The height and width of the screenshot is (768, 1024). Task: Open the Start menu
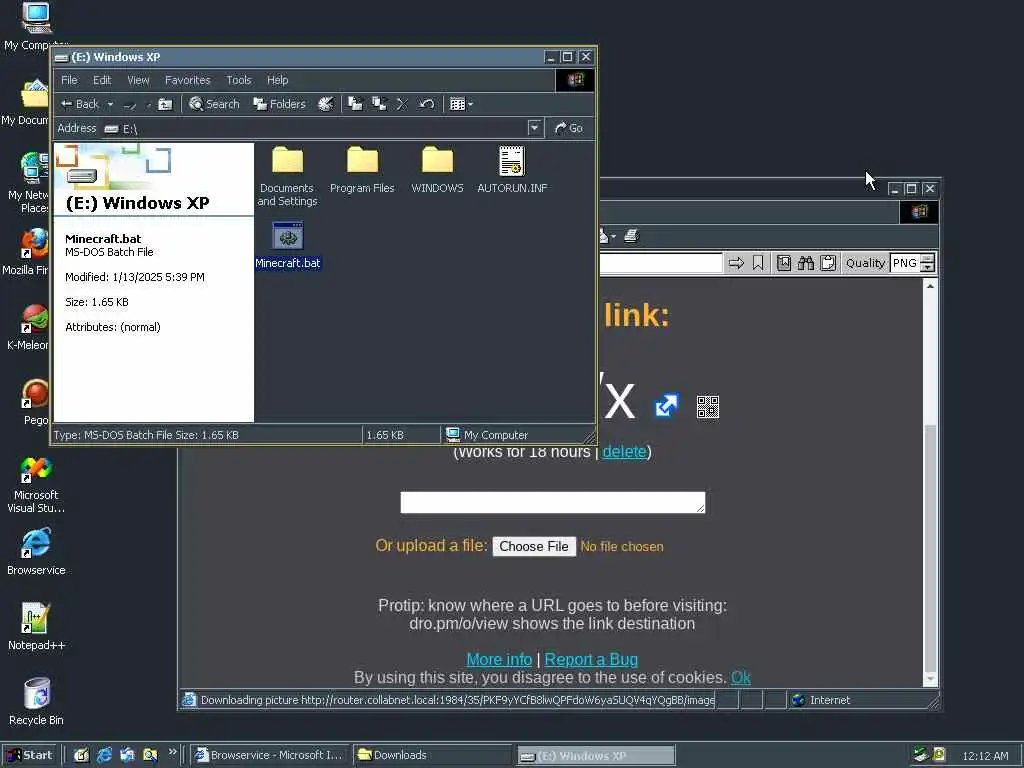(30, 755)
